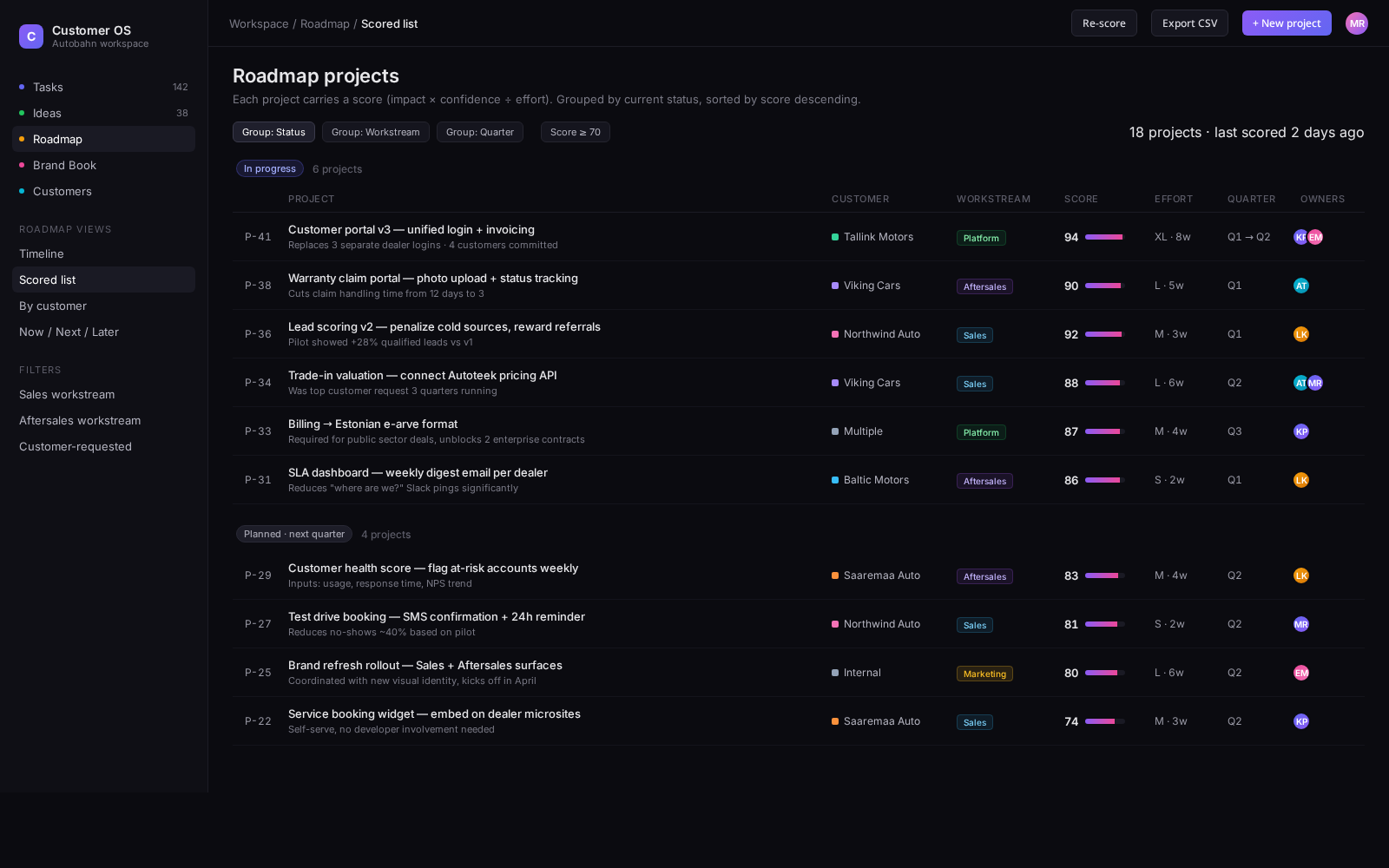Collapse the In progress group
Screen dimensions: 1389x868
click(270, 168)
